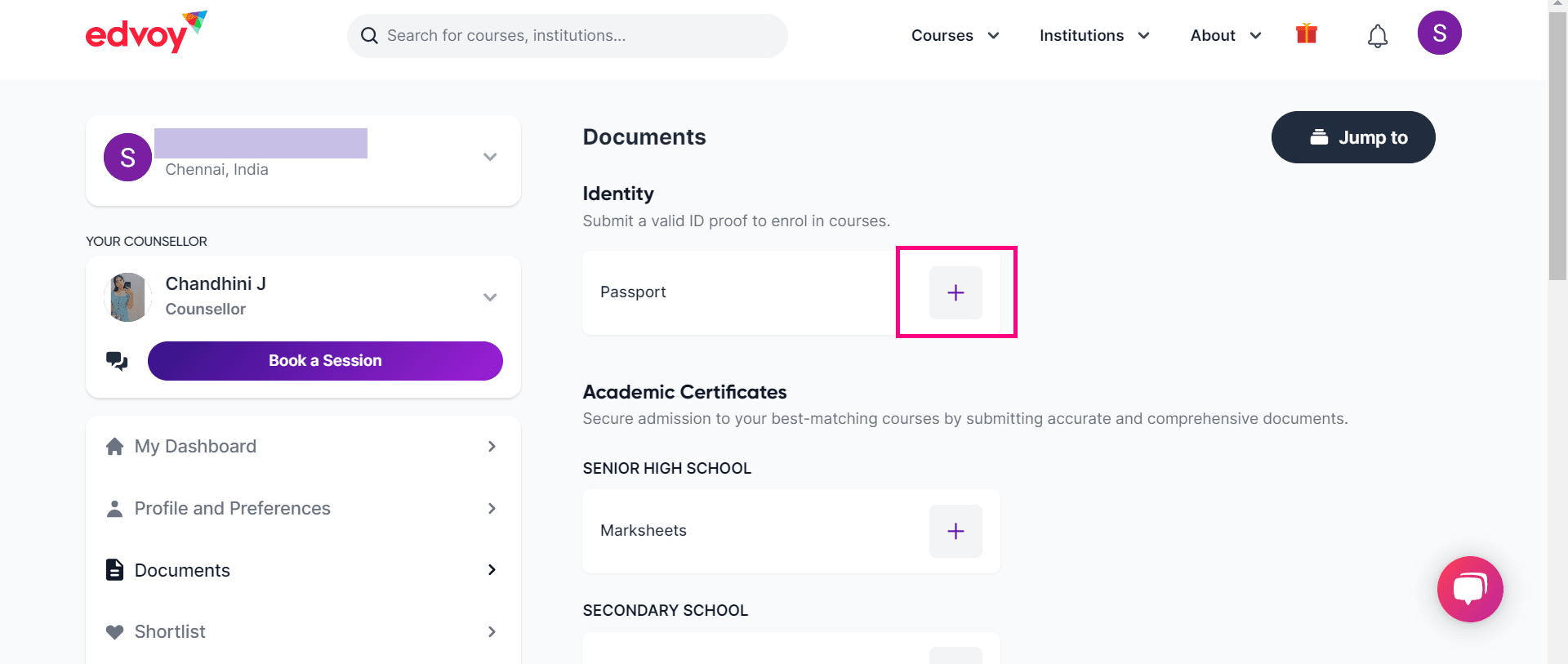
Task: Click the gift box rewards icon
Action: [1307, 33]
